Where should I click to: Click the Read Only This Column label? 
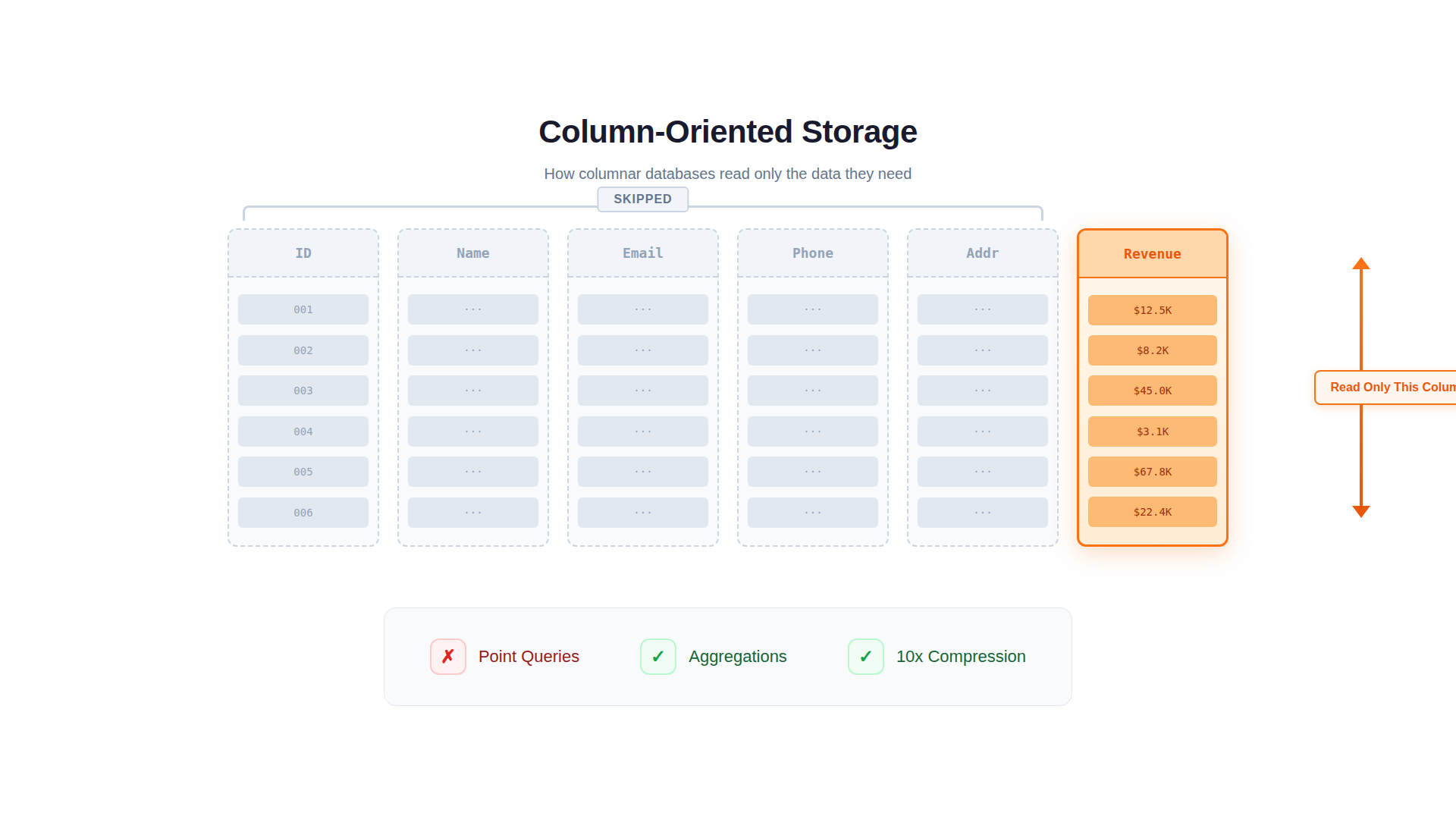[1392, 388]
